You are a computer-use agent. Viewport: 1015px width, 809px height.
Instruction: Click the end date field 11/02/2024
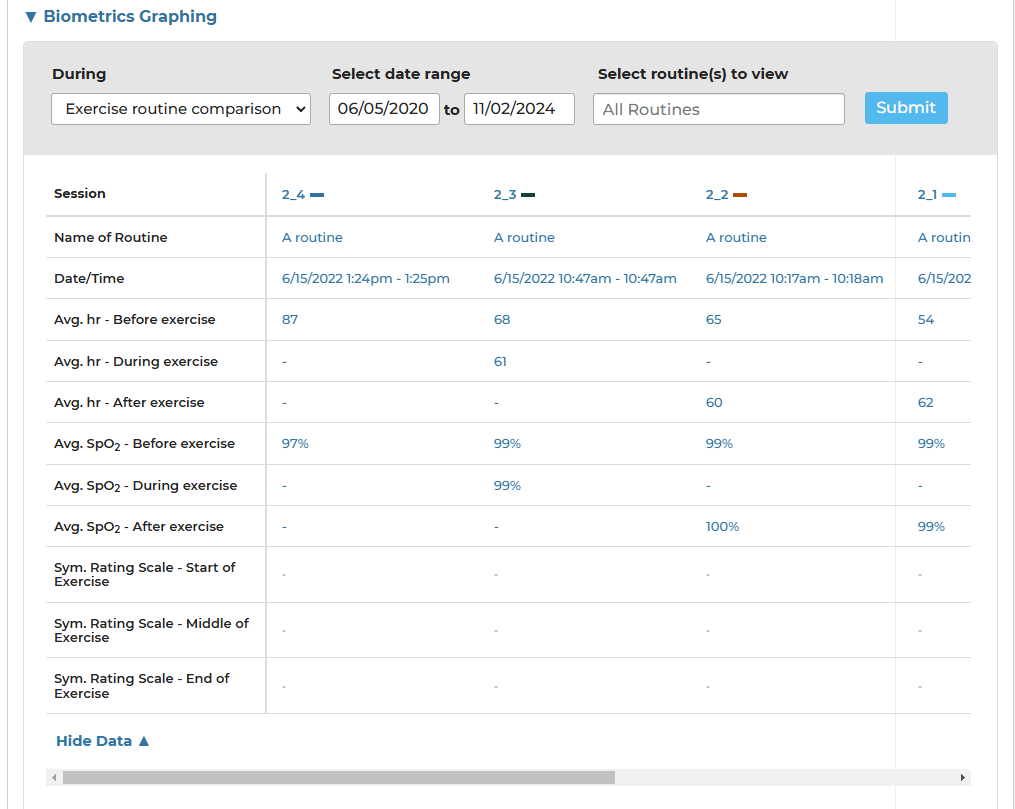click(519, 109)
